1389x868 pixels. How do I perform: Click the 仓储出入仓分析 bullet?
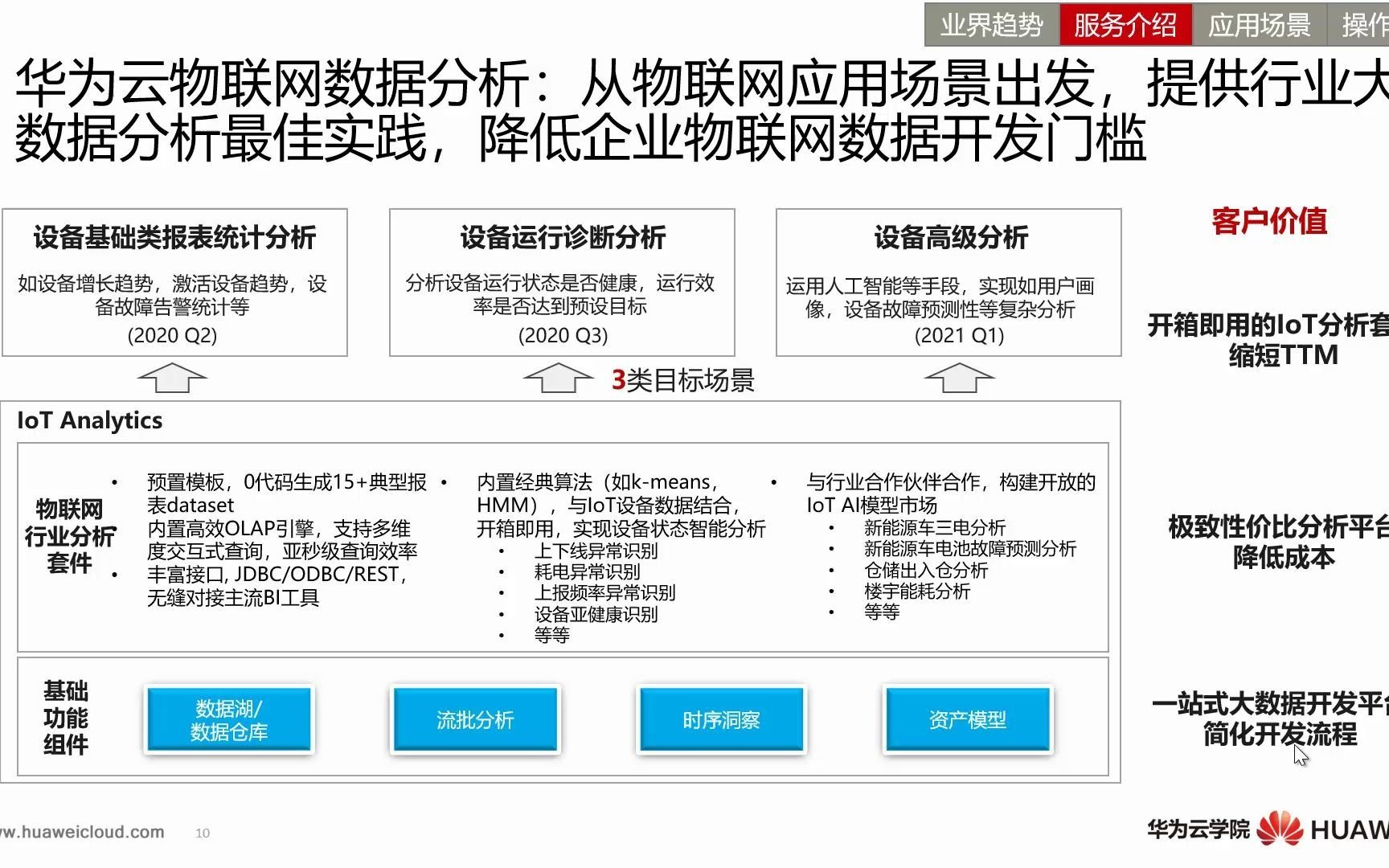pos(926,570)
